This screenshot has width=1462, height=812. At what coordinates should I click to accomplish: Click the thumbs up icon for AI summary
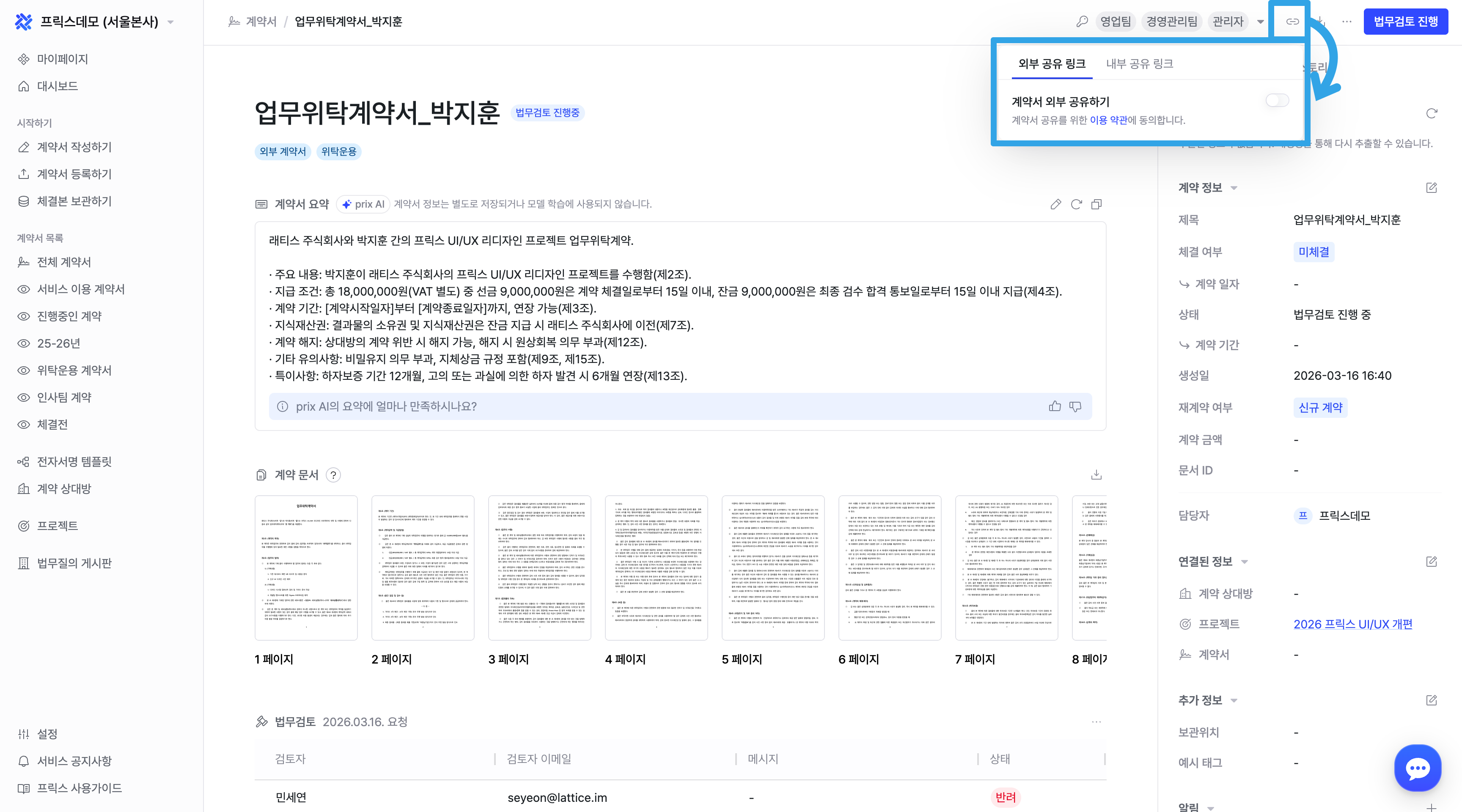coord(1055,406)
